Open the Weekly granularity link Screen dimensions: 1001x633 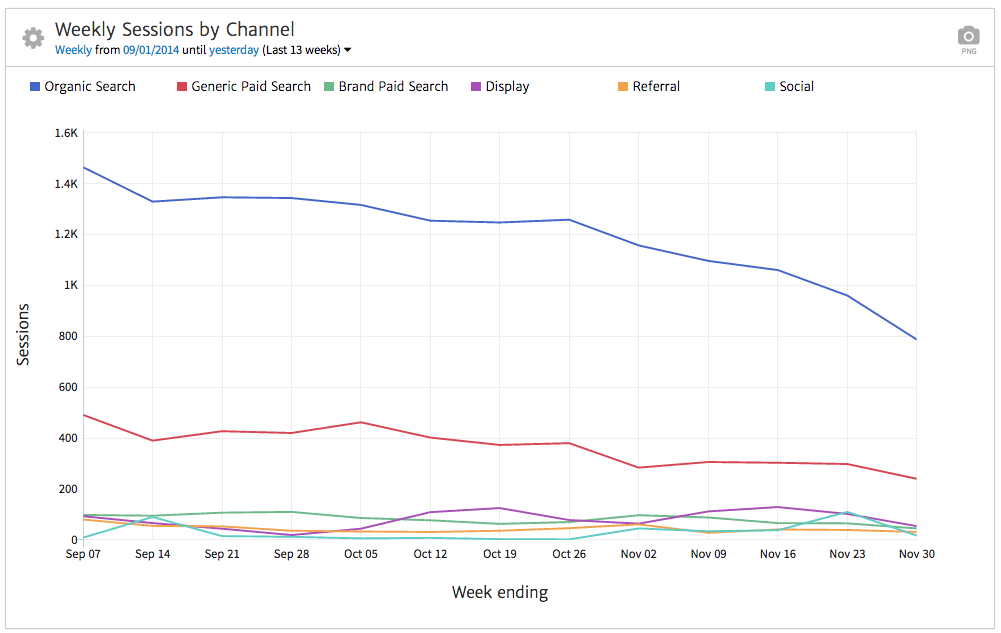73,50
